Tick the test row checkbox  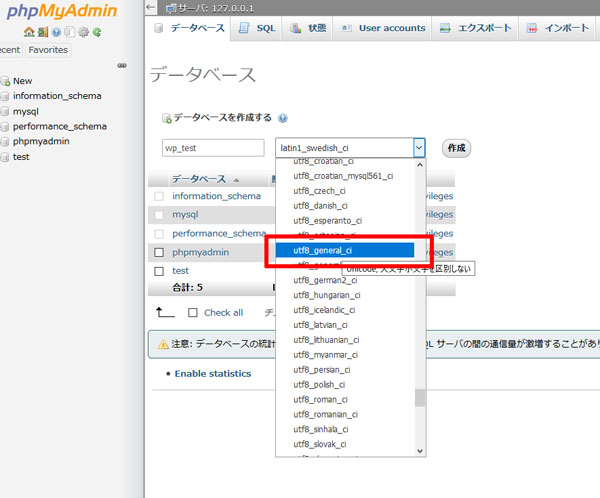pos(159,271)
